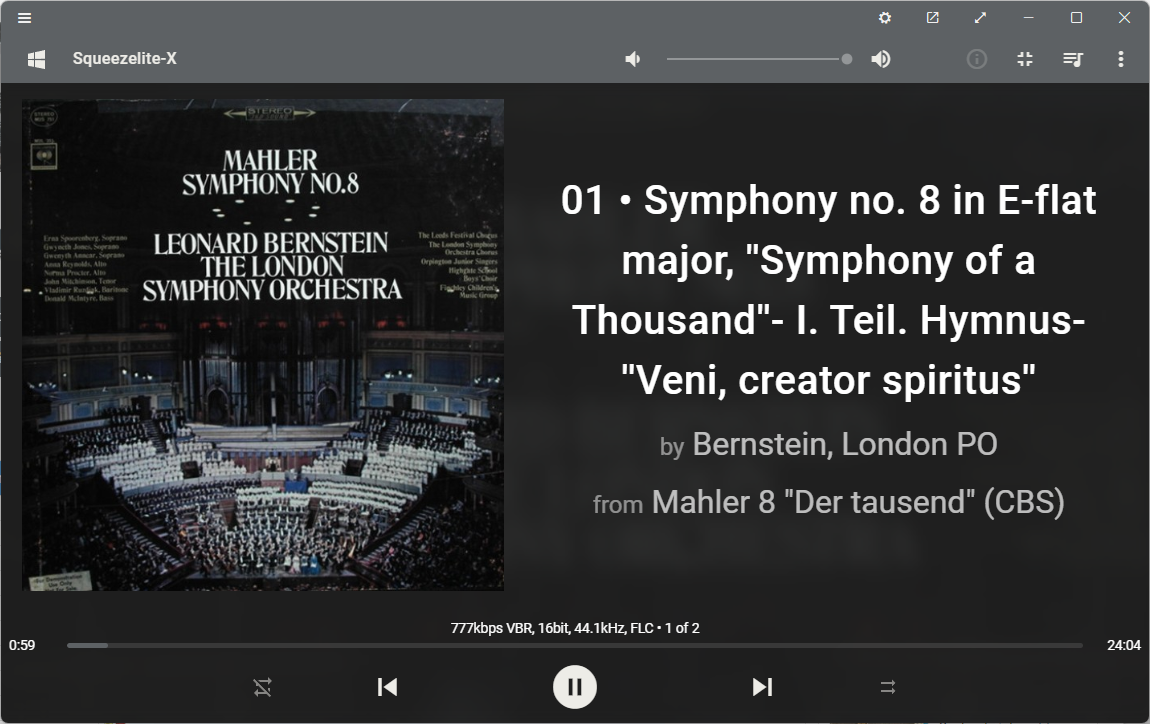The width and height of the screenshot is (1150, 724).
Task: Toggle fullscreen with the diagonal arrows icon
Action: pos(980,18)
